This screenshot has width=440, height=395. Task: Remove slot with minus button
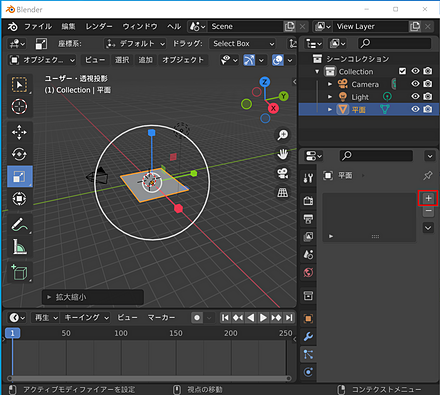point(428,211)
